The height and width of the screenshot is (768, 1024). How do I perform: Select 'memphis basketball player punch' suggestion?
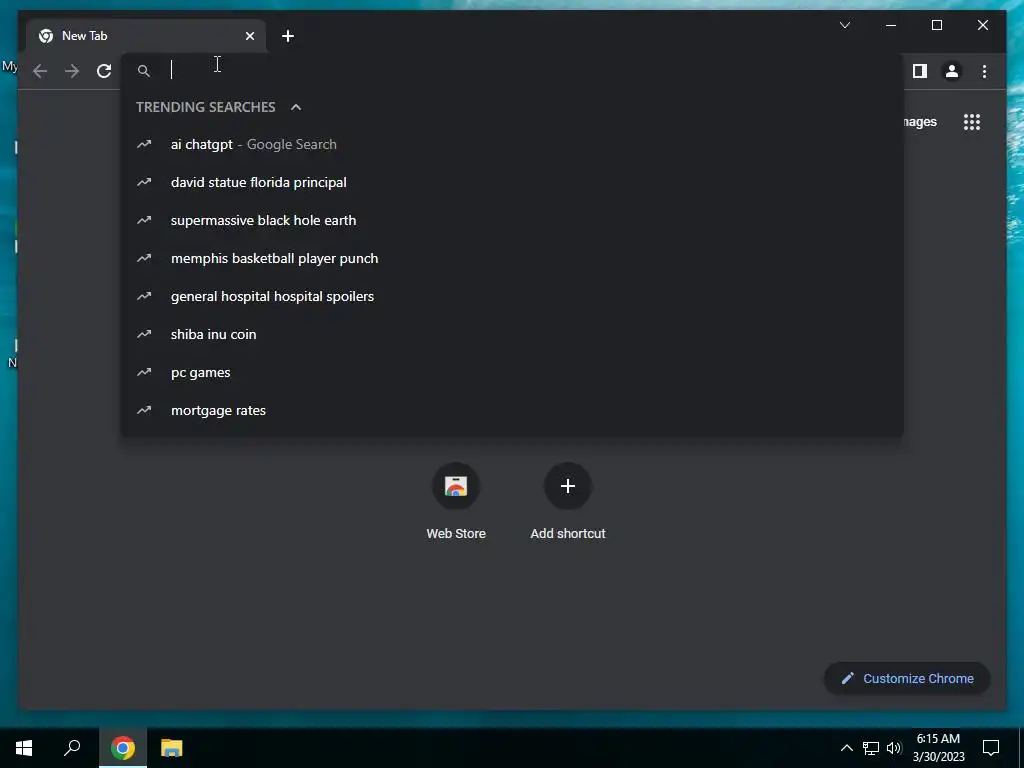click(512, 258)
